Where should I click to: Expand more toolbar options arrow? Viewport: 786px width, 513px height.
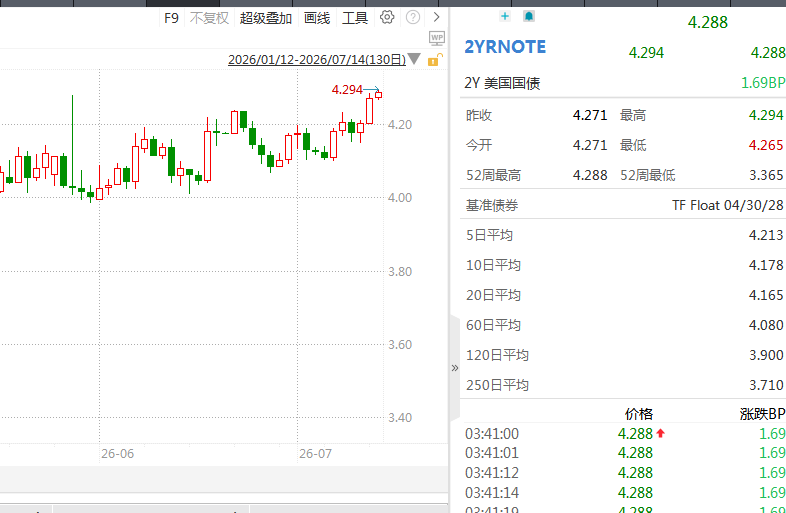437,18
